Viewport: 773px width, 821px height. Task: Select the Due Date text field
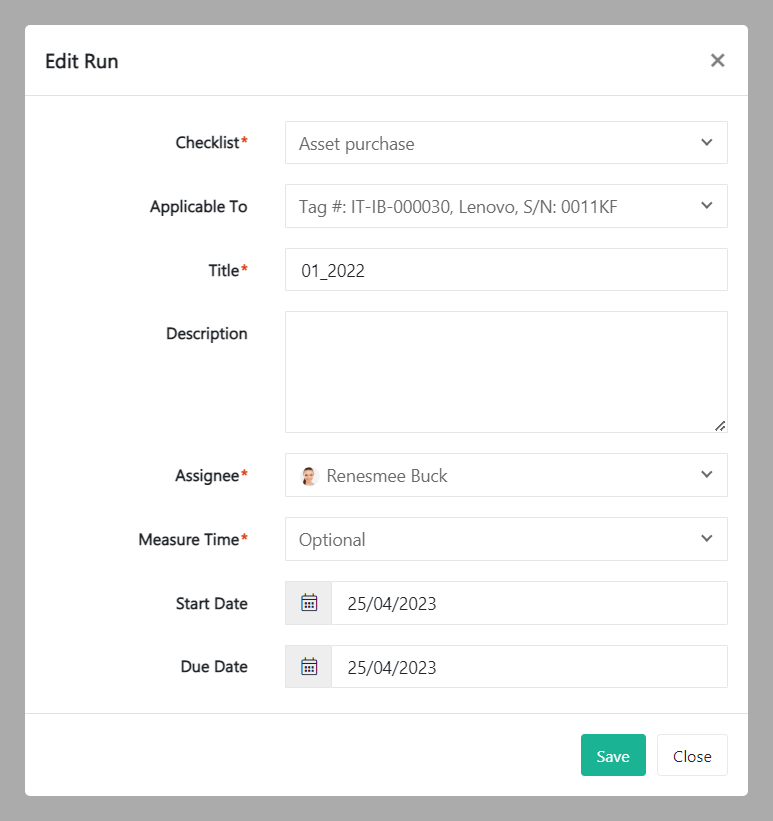[x=528, y=667]
